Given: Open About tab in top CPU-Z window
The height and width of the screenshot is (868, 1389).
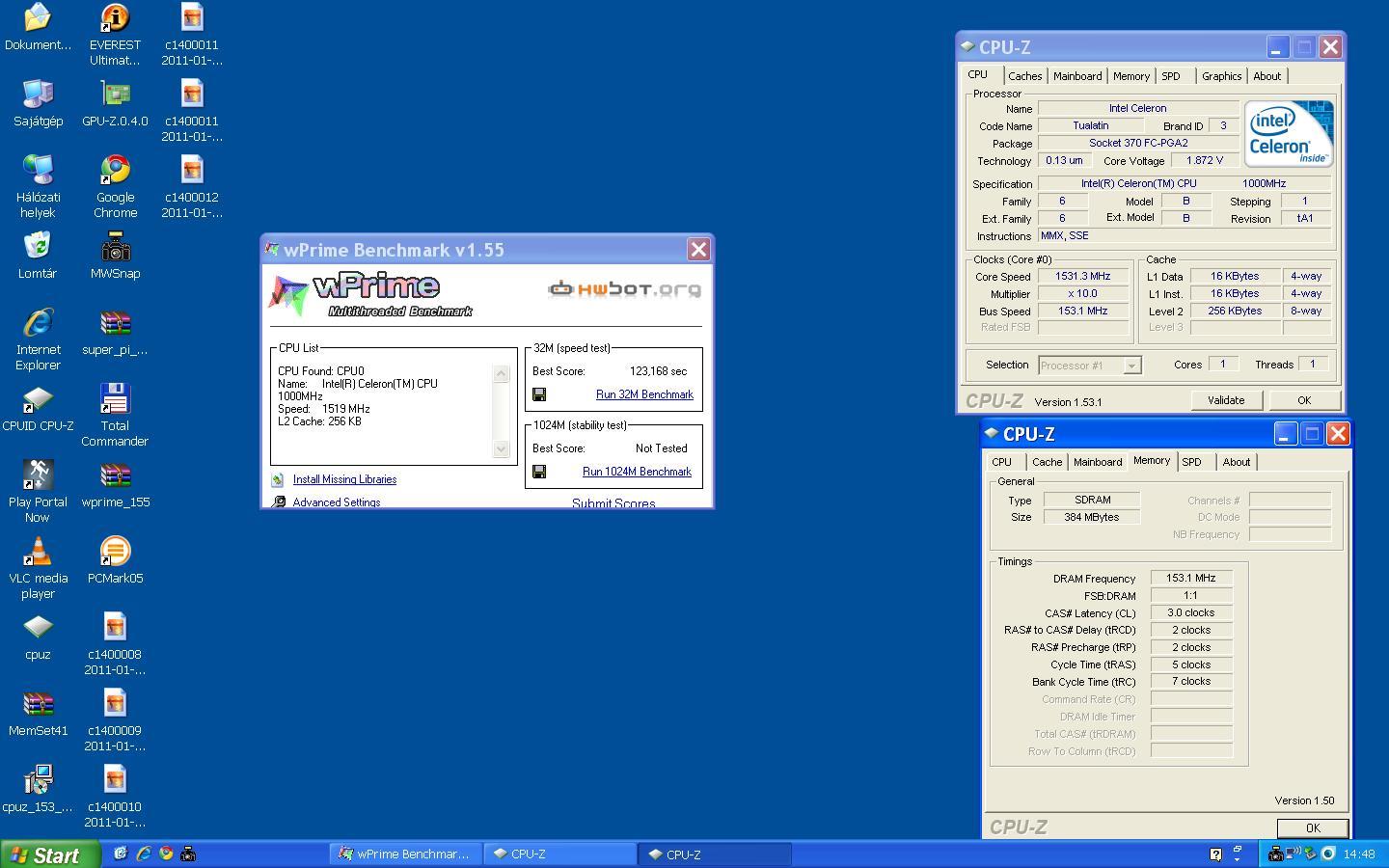Looking at the screenshot, I should coord(1266,76).
